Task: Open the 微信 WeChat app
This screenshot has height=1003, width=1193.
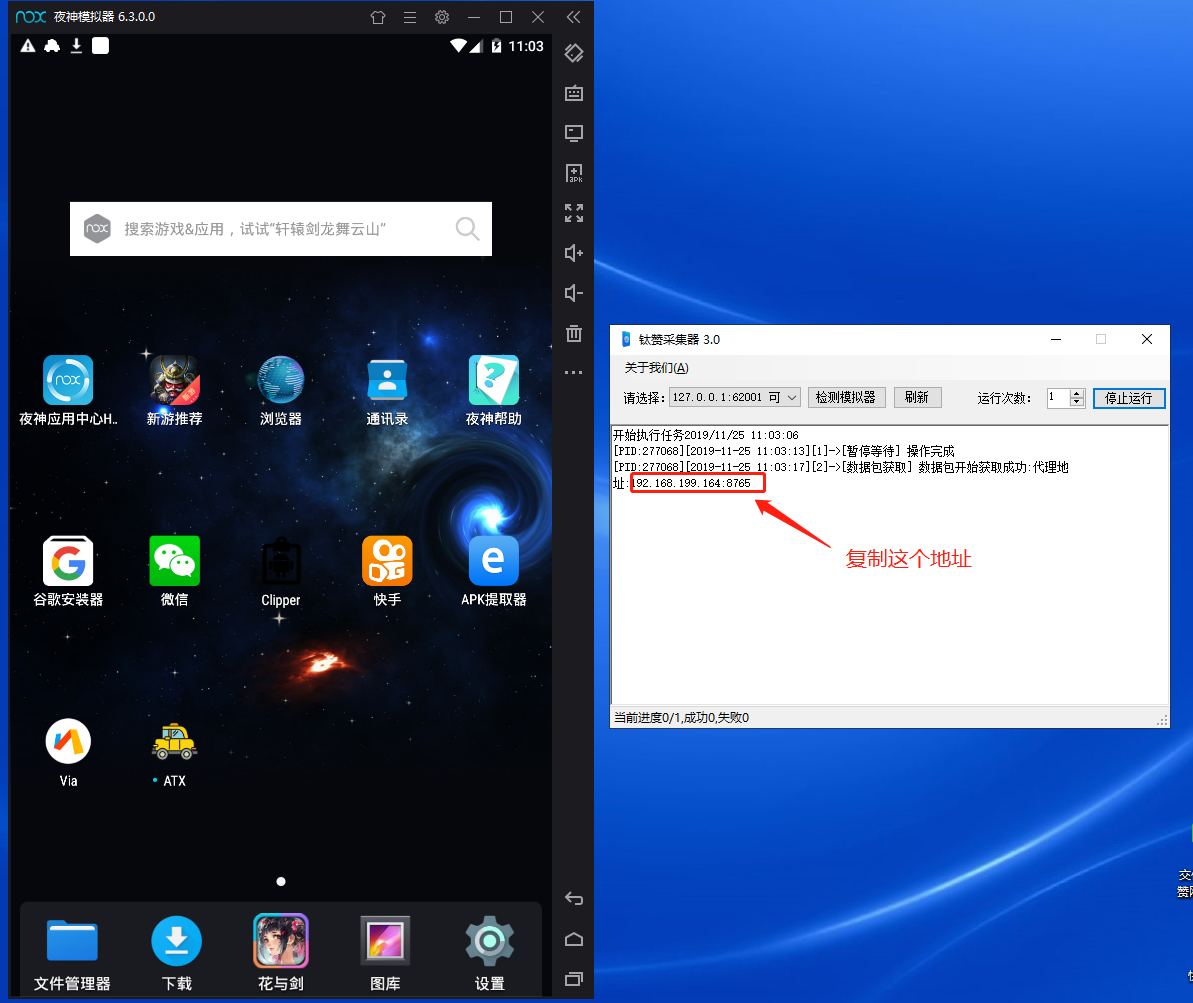Action: point(174,561)
